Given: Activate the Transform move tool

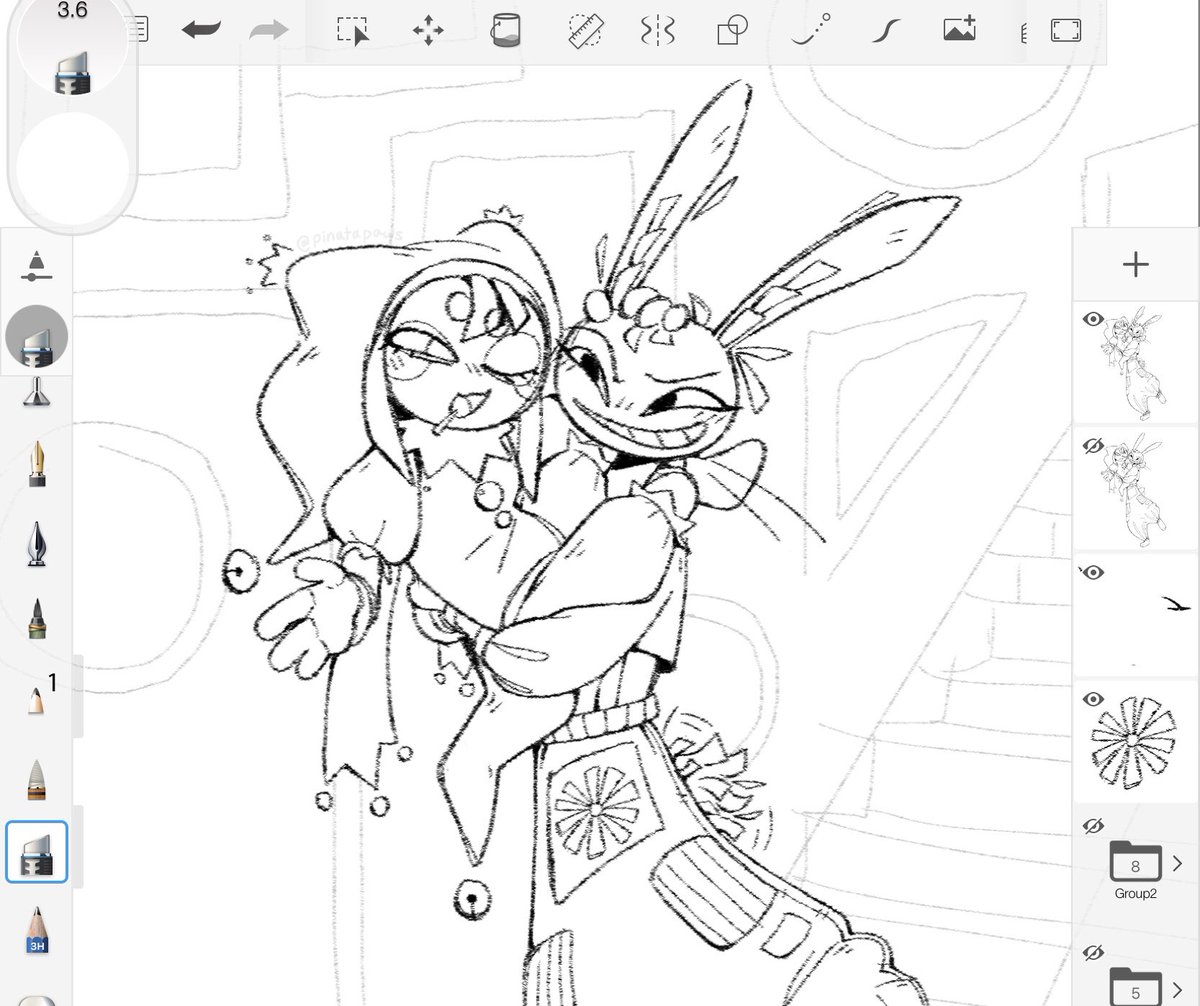Looking at the screenshot, I should pyautogui.click(x=428, y=31).
